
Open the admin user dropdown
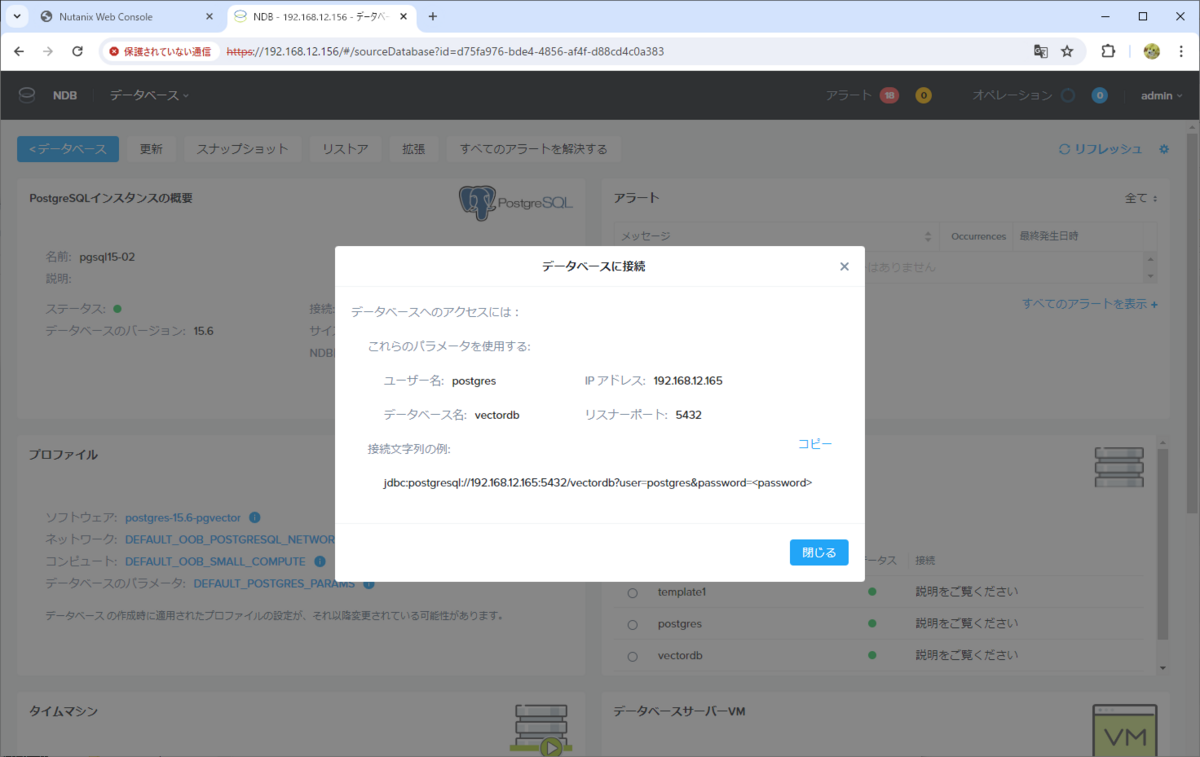pos(1161,95)
